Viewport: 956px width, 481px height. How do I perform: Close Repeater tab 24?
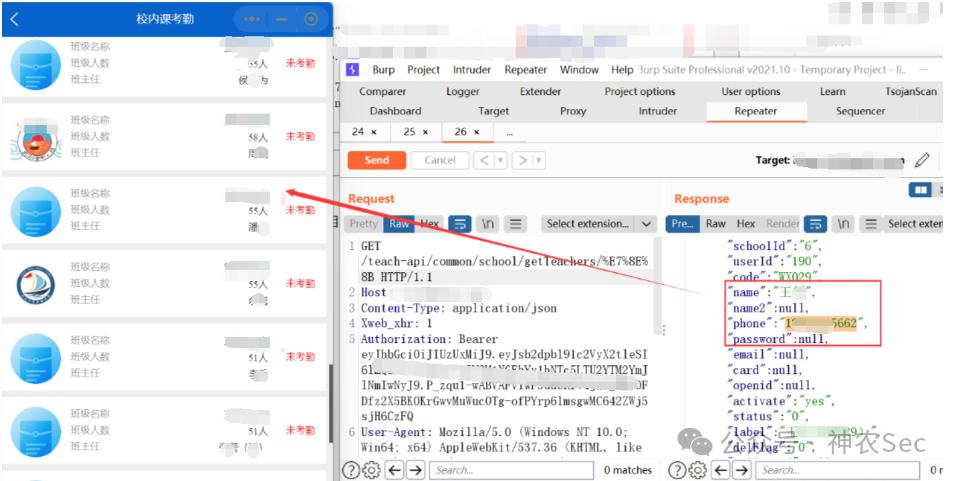(374, 132)
